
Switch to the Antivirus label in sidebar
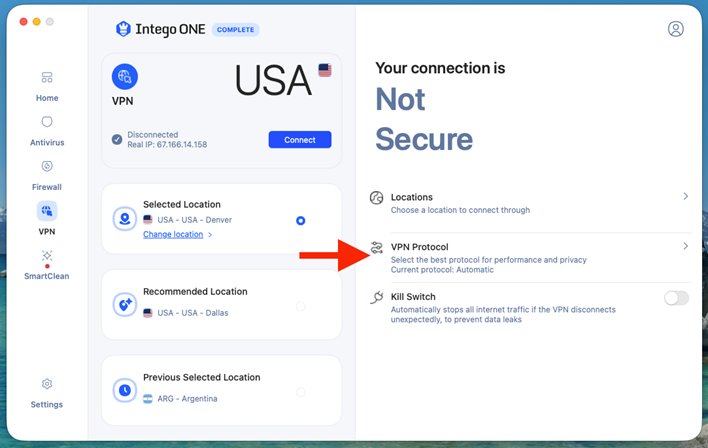[47, 142]
